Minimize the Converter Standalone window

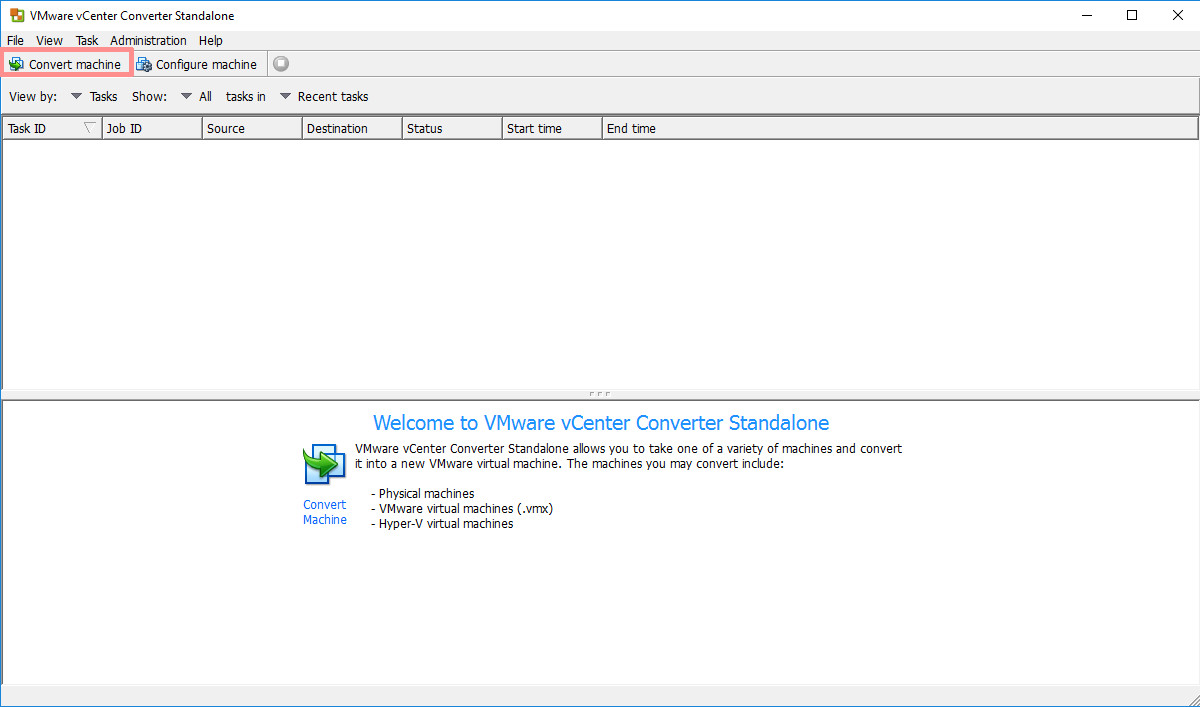pos(1085,15)
